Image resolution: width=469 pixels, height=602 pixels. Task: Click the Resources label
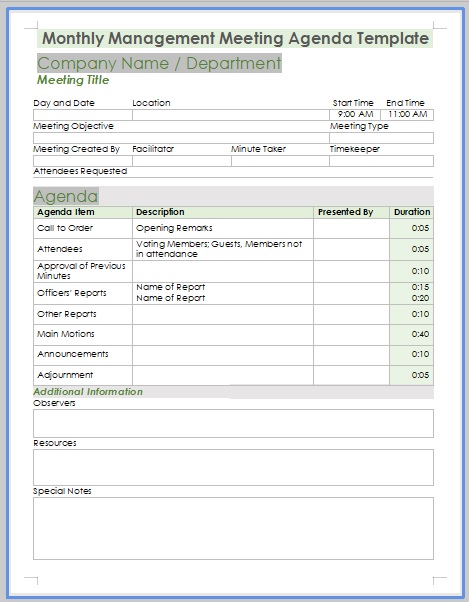point(55,443)
